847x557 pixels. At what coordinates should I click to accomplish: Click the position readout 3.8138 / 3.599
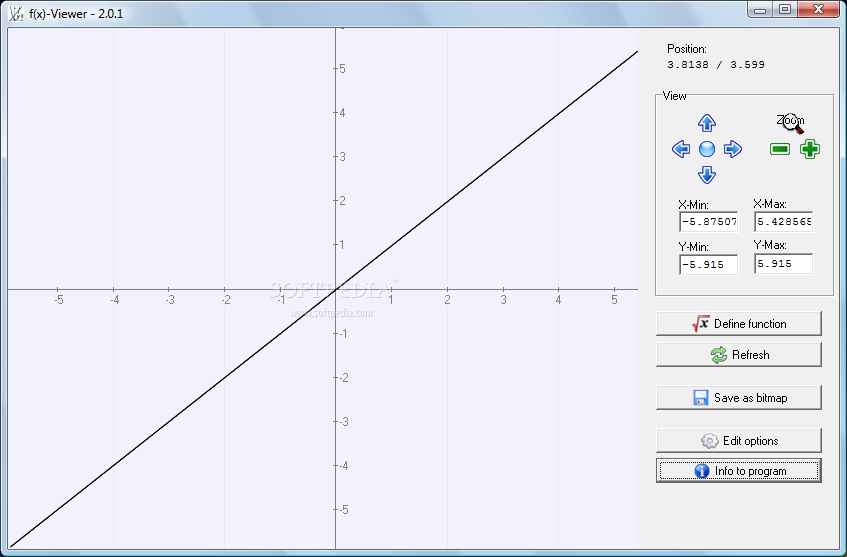pyautogui.click(x=716, y=65)
